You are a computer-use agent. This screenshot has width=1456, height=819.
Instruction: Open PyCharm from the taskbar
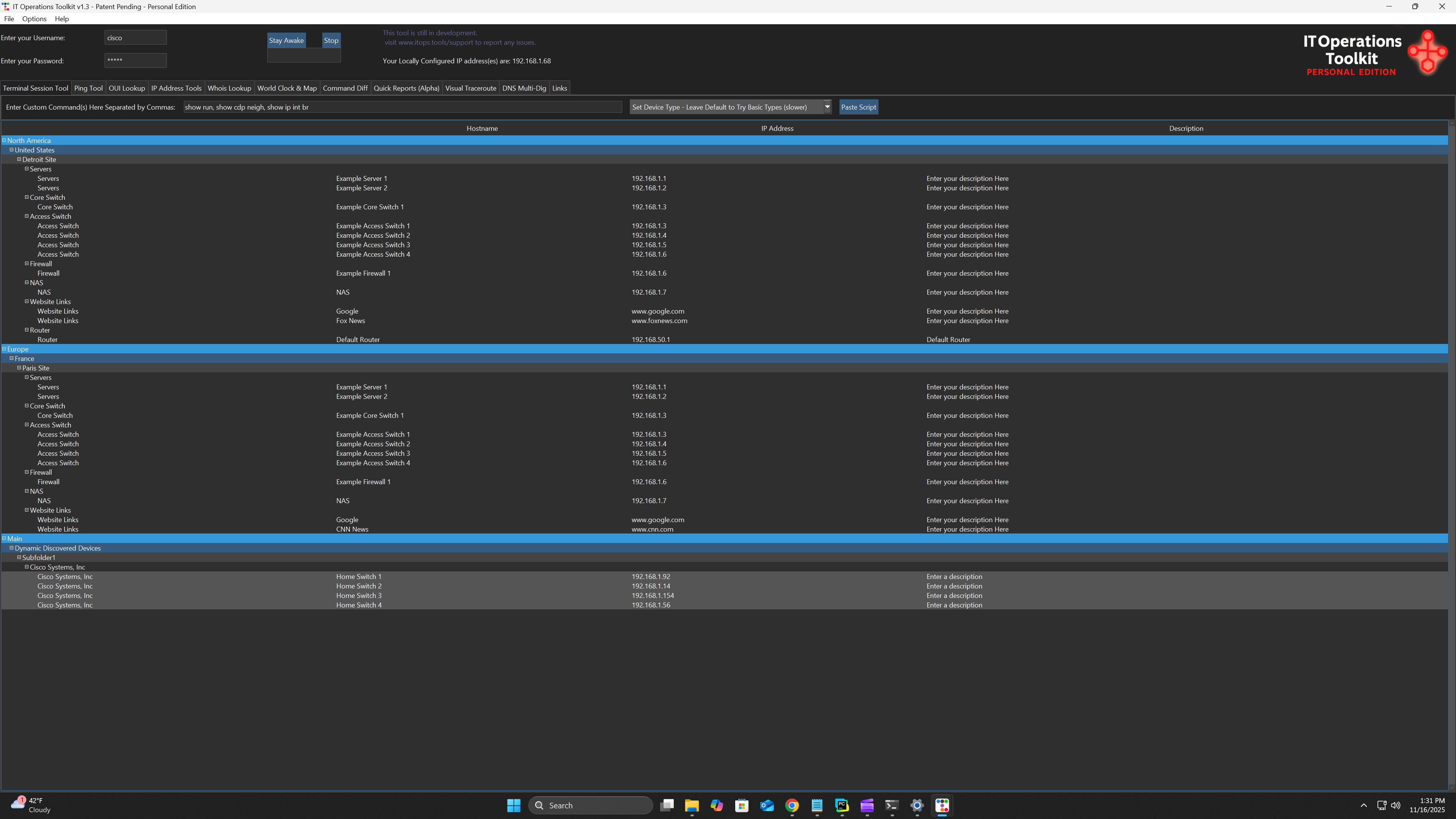click(842, 805)
